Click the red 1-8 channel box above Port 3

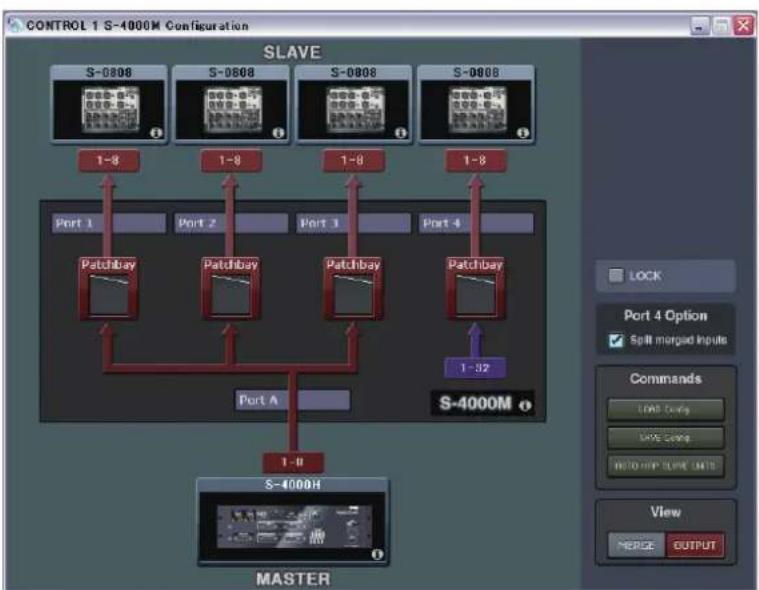click(353, 161)
